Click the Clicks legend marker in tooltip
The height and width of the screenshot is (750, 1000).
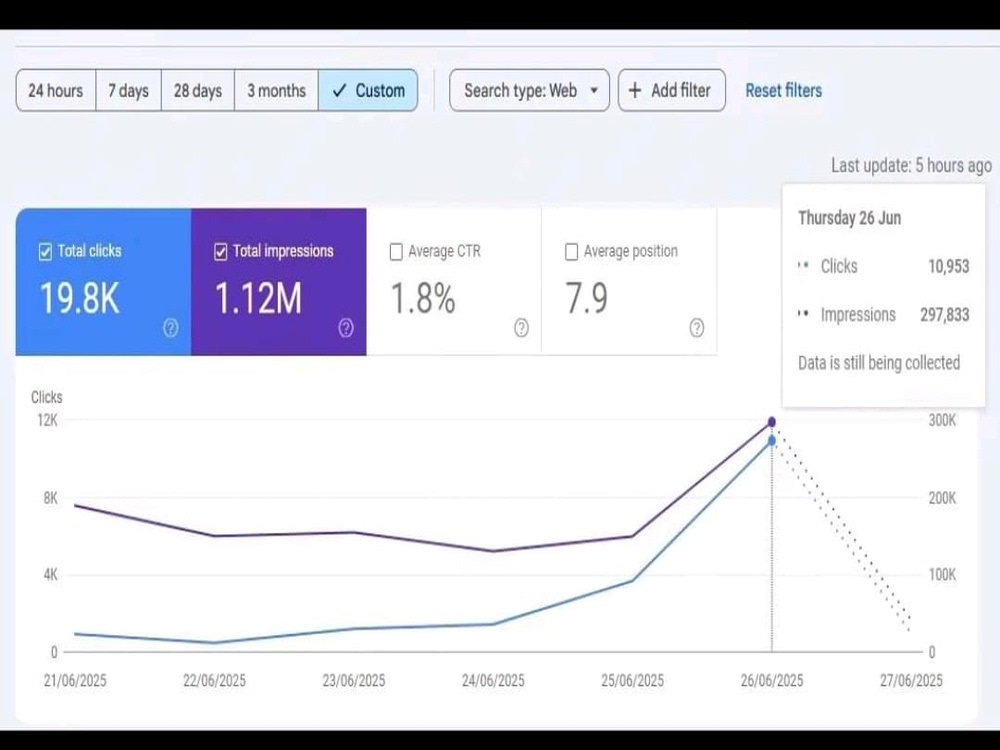[804, 265]
